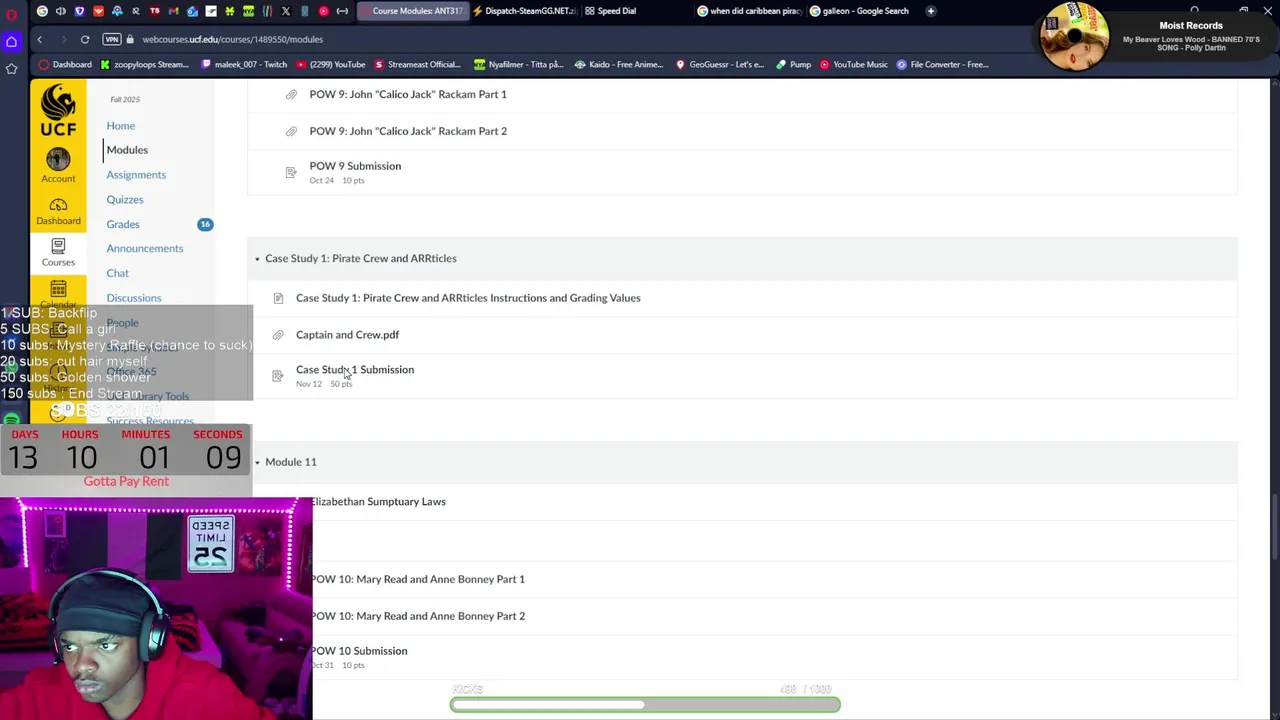Open Pump bookmark

[x=793, y=64]
